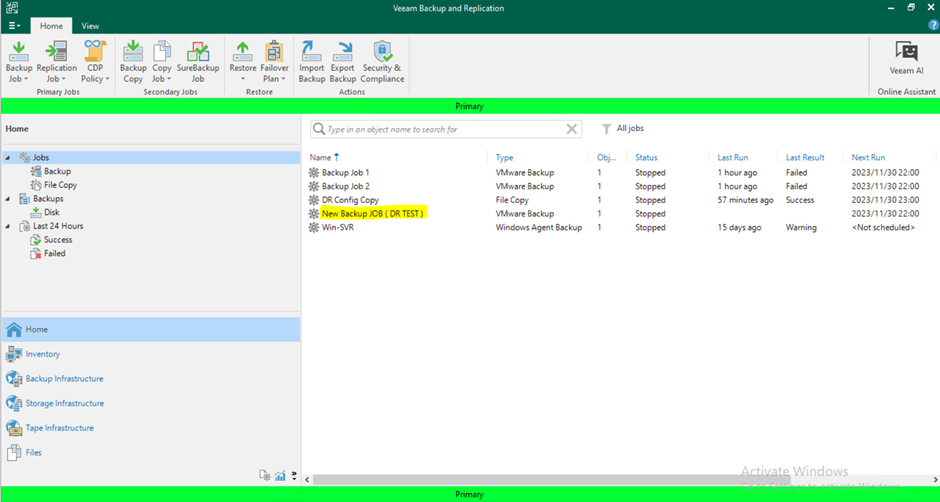Expand navigation pane overflow chevron

click(294, 476)
